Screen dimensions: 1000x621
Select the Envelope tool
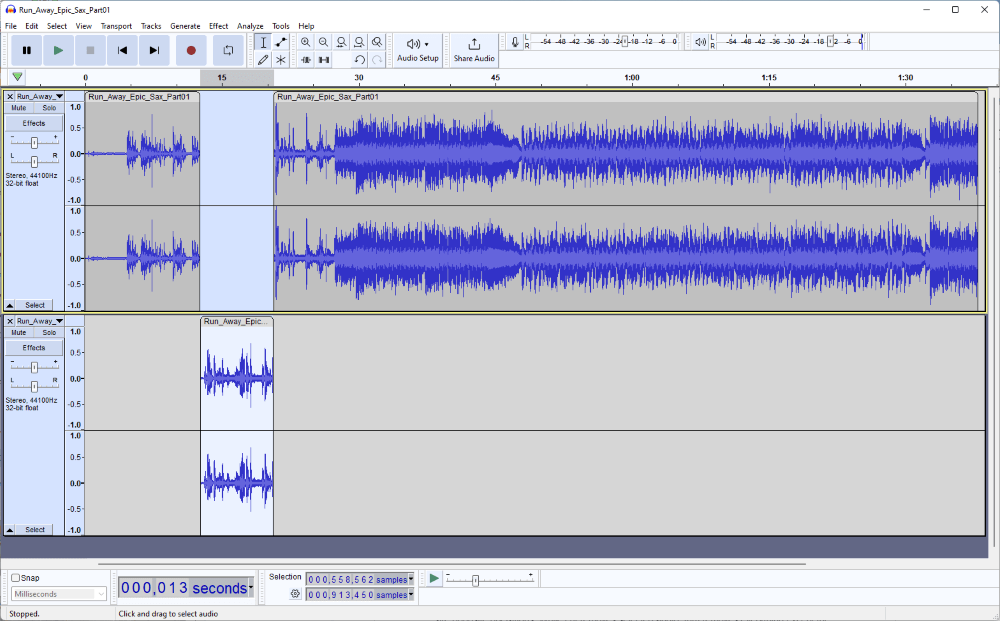tap(281, 42)
